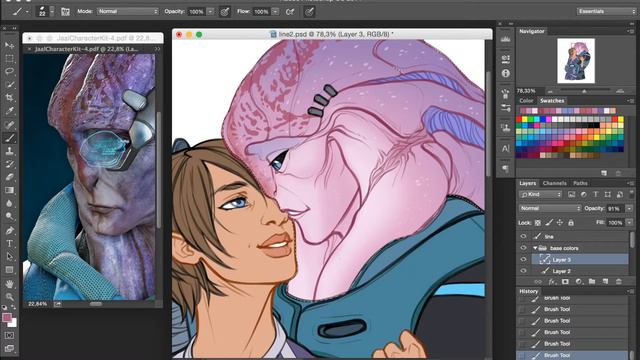This screenshot has height=360, width=640.
Task: Create a new layer
Action: [605, 282]
